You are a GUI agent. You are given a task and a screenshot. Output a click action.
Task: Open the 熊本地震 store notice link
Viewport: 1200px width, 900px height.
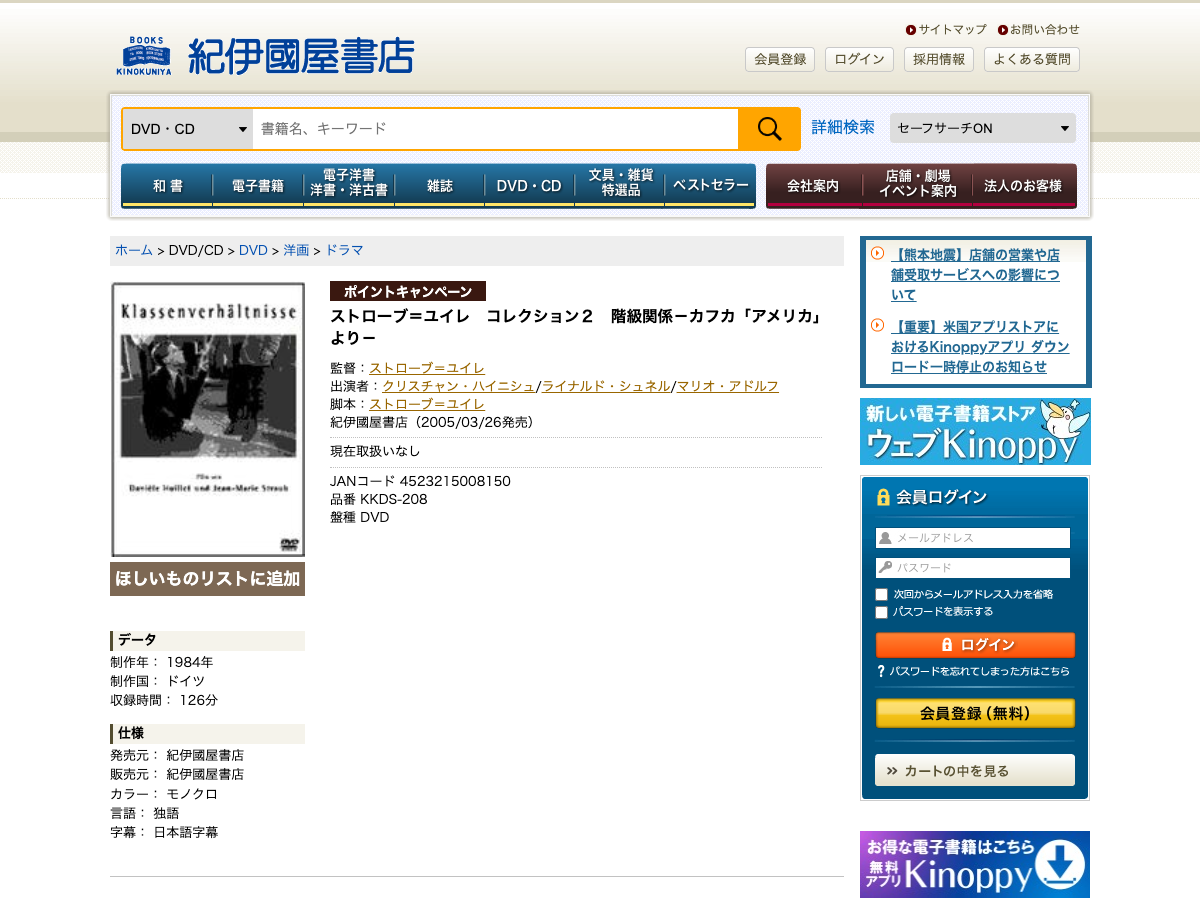coord(975,275)
